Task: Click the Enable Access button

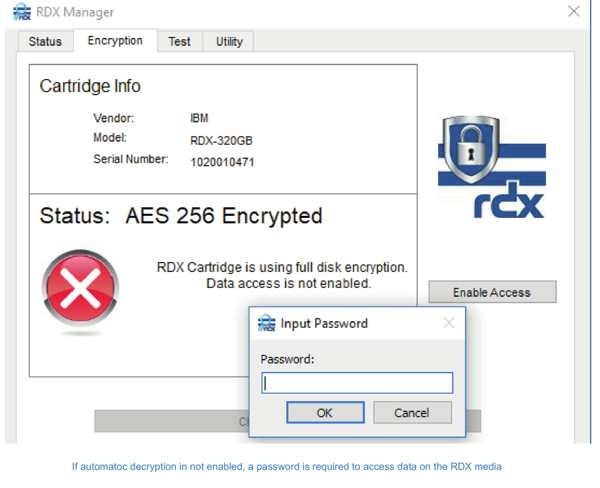Action: [492, 292]
